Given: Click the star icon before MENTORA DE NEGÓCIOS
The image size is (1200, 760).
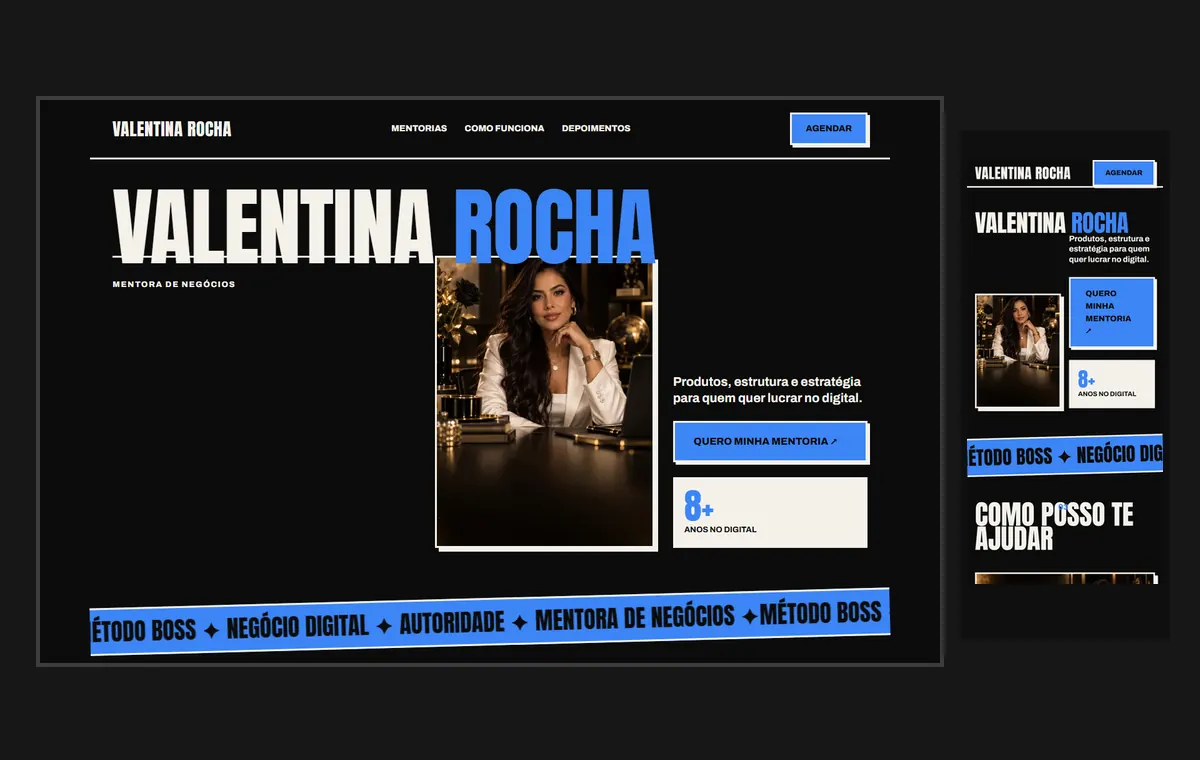Looking at the screenshot, I should coord(520,623).
